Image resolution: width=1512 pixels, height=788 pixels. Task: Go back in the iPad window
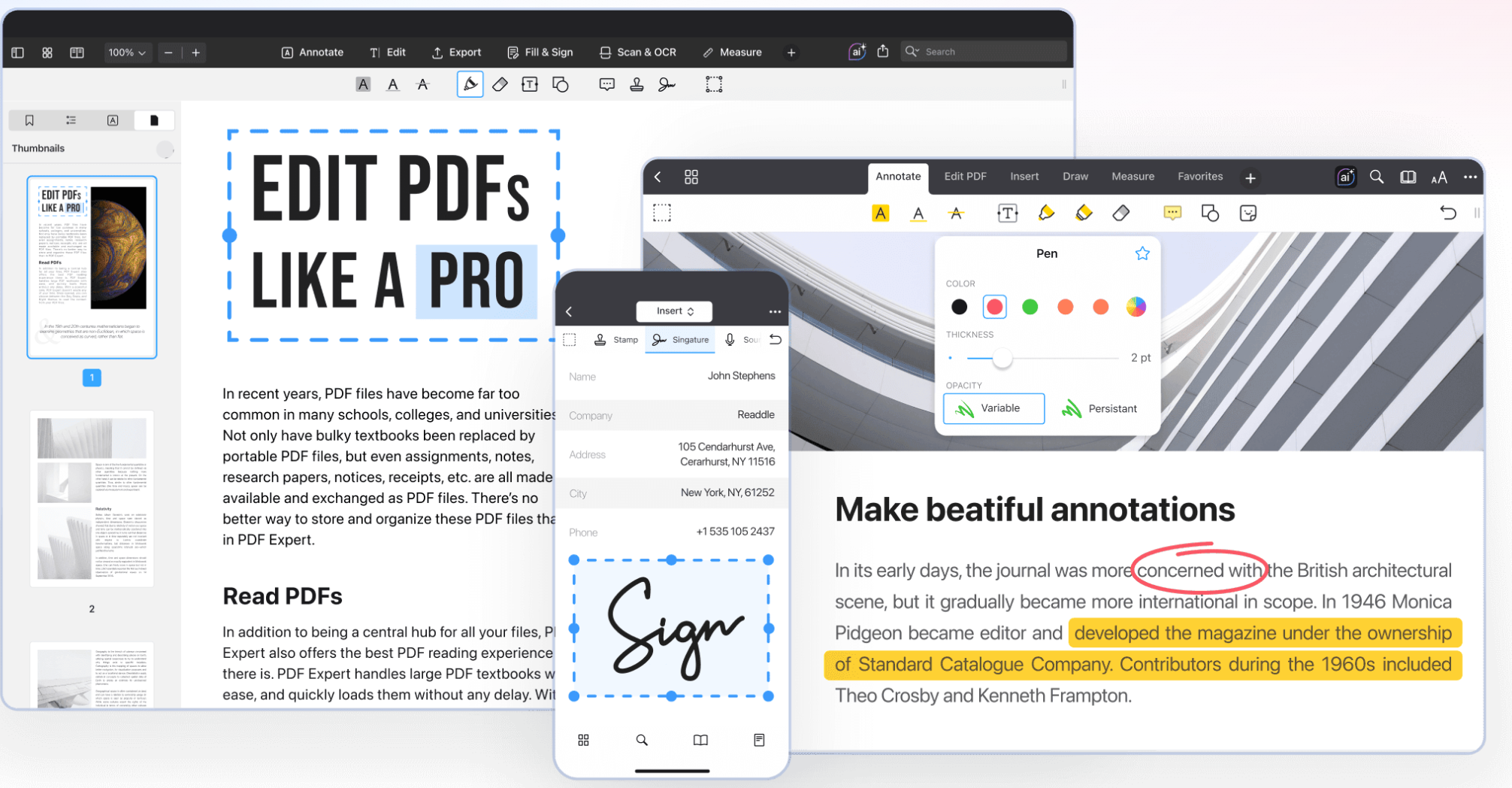pyautogui.click(x=658, y=177)
